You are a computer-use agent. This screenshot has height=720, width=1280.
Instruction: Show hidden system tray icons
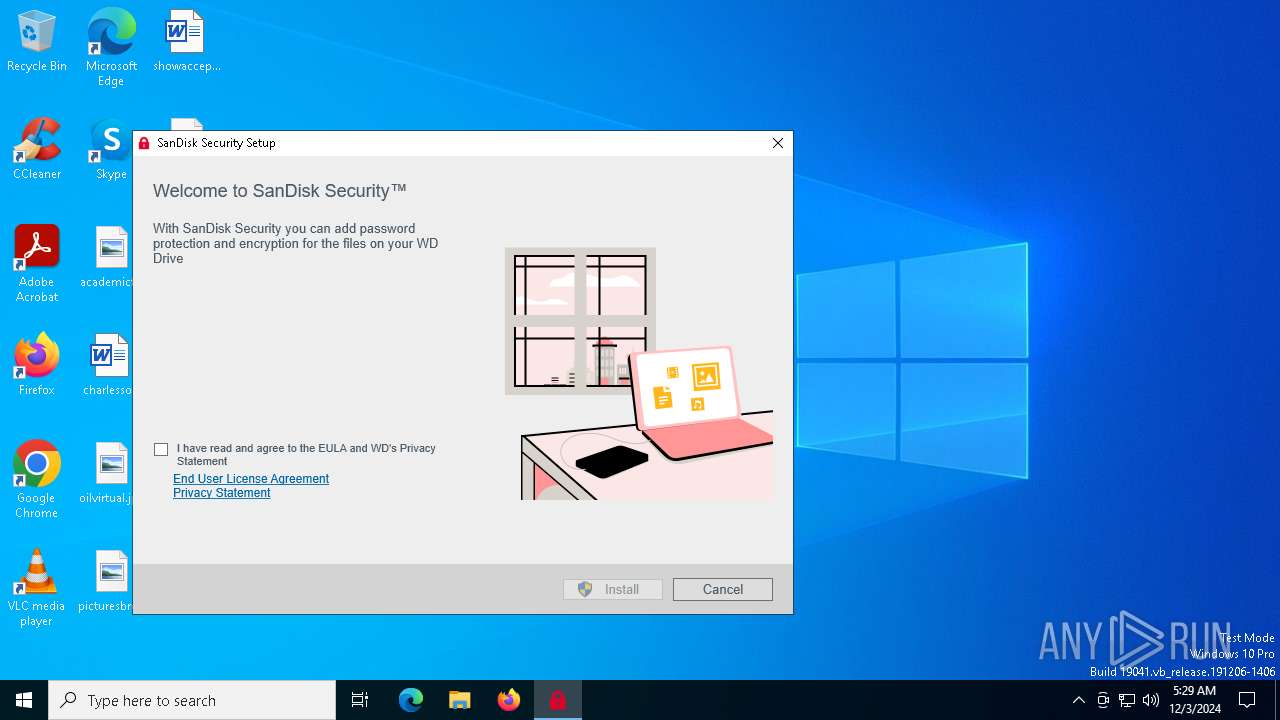[1078, 700]
